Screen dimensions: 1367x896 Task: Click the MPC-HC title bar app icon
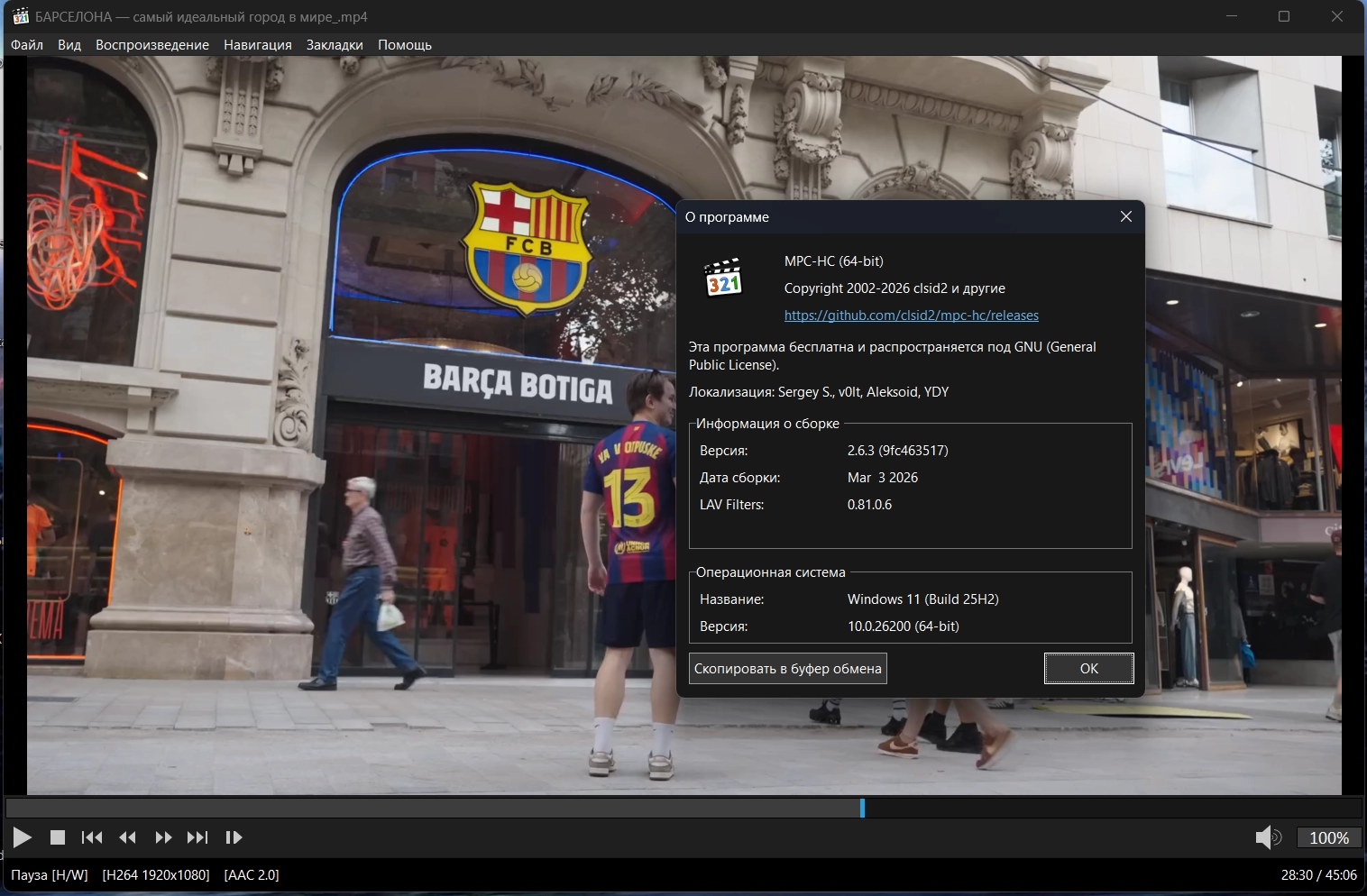20,16
